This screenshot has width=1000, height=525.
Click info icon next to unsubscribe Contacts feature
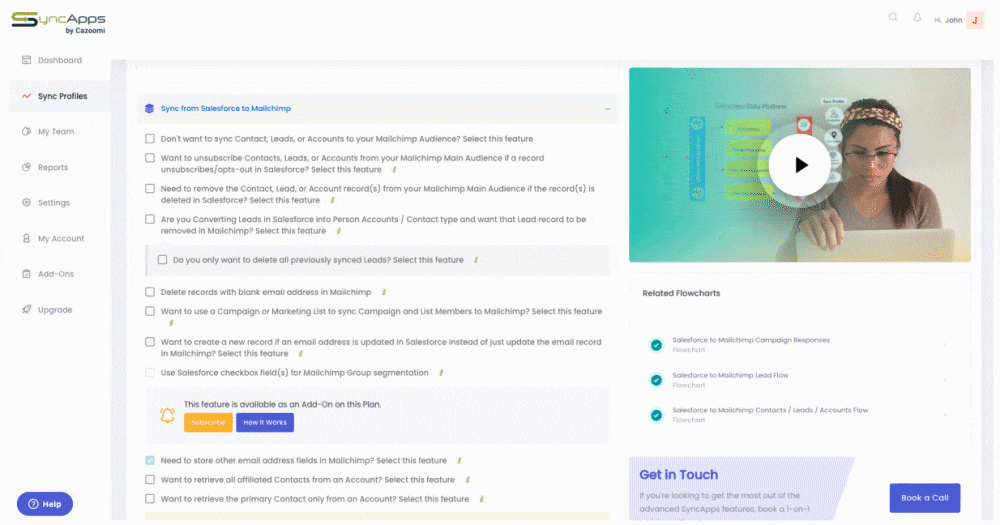pos(394,170)
